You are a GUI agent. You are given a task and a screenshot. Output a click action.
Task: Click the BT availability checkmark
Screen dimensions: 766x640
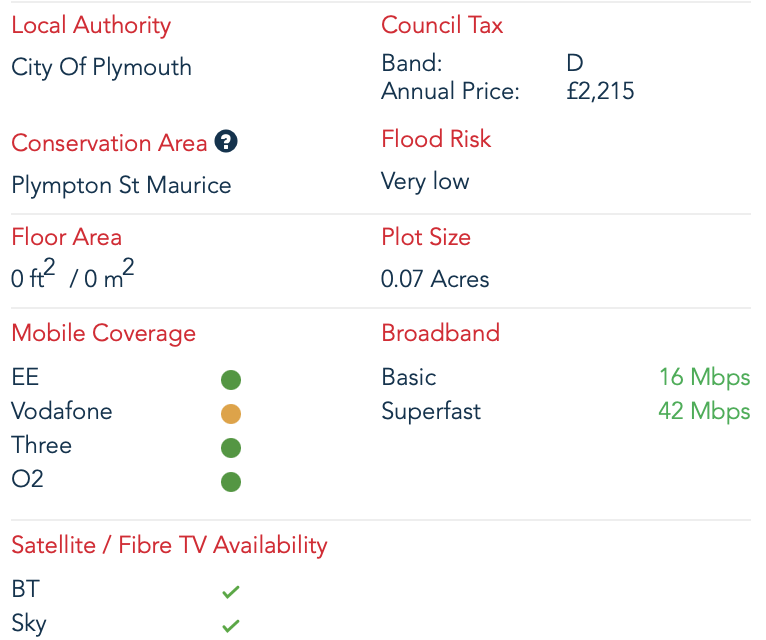pyautogui.click(x=231, y=592)
